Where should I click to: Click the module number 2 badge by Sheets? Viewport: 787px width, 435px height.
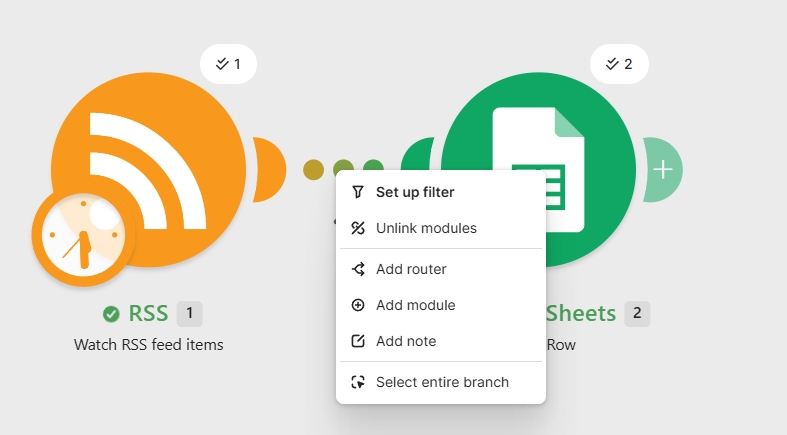(x=637, y=314)
